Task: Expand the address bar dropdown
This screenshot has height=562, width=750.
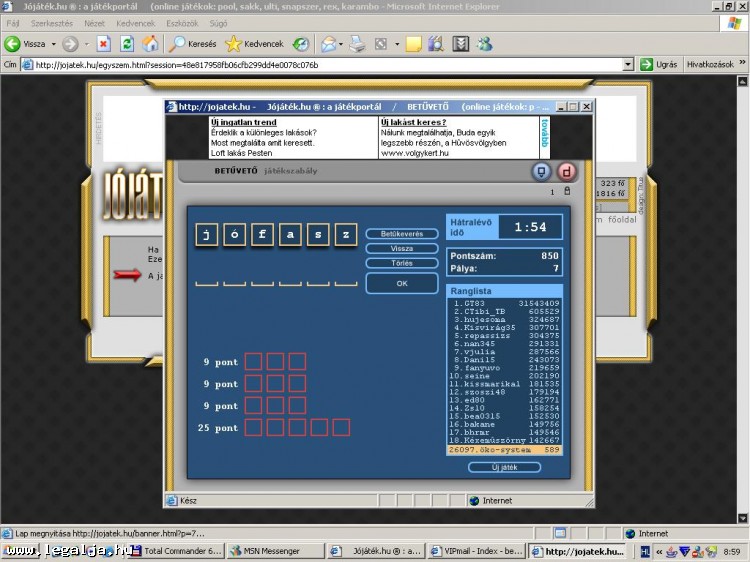Action: 628,64
